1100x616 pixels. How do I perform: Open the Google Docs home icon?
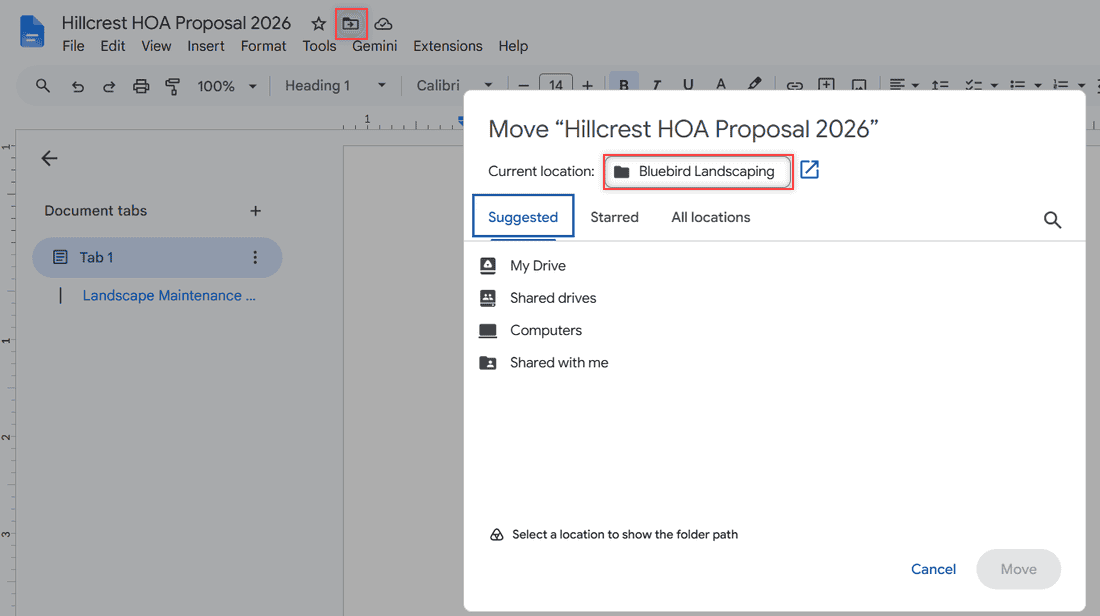(x=32, y=32)
